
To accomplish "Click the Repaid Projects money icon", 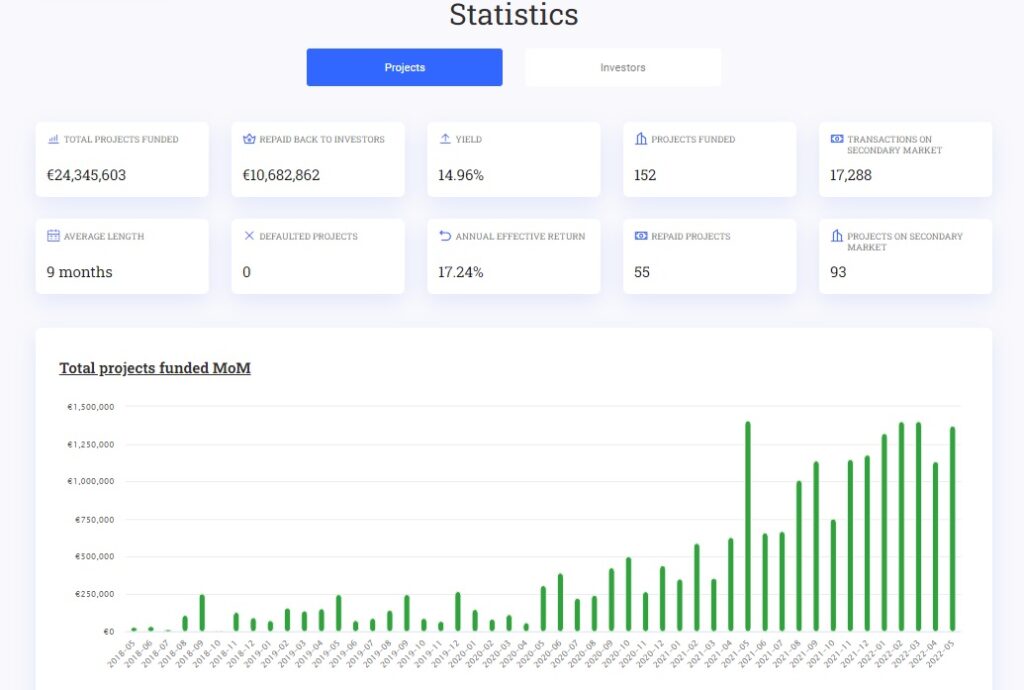I will pyautogui.click(x=641, y=236).
